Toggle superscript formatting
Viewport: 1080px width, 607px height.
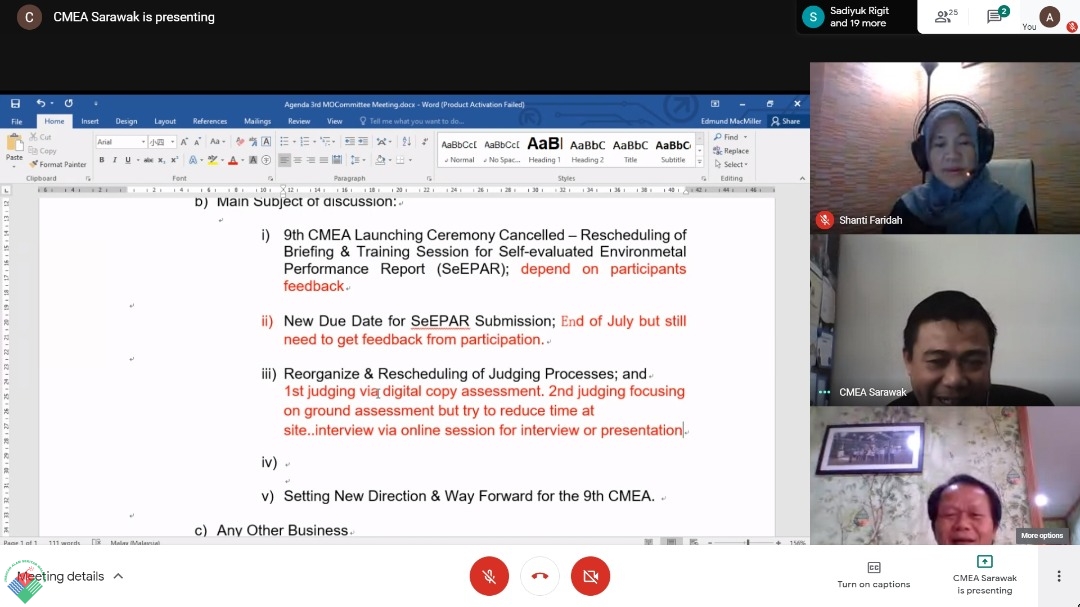(174, 160)
